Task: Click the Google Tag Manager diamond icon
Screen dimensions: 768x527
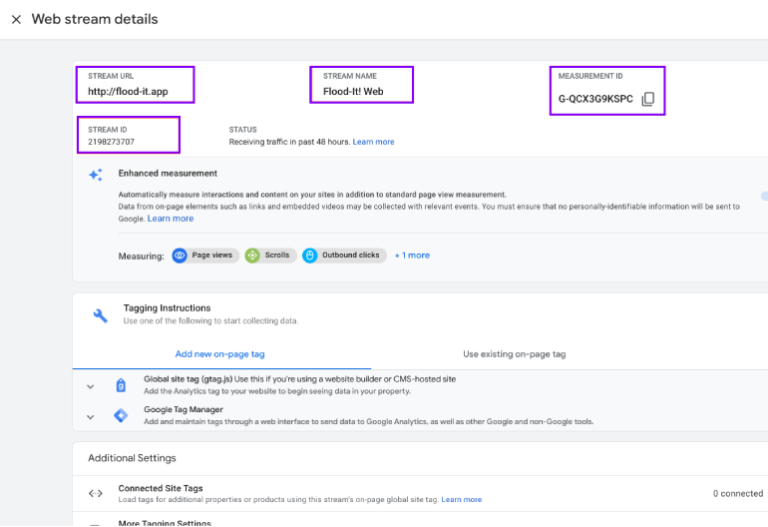Action: click(x=121, y=416)
